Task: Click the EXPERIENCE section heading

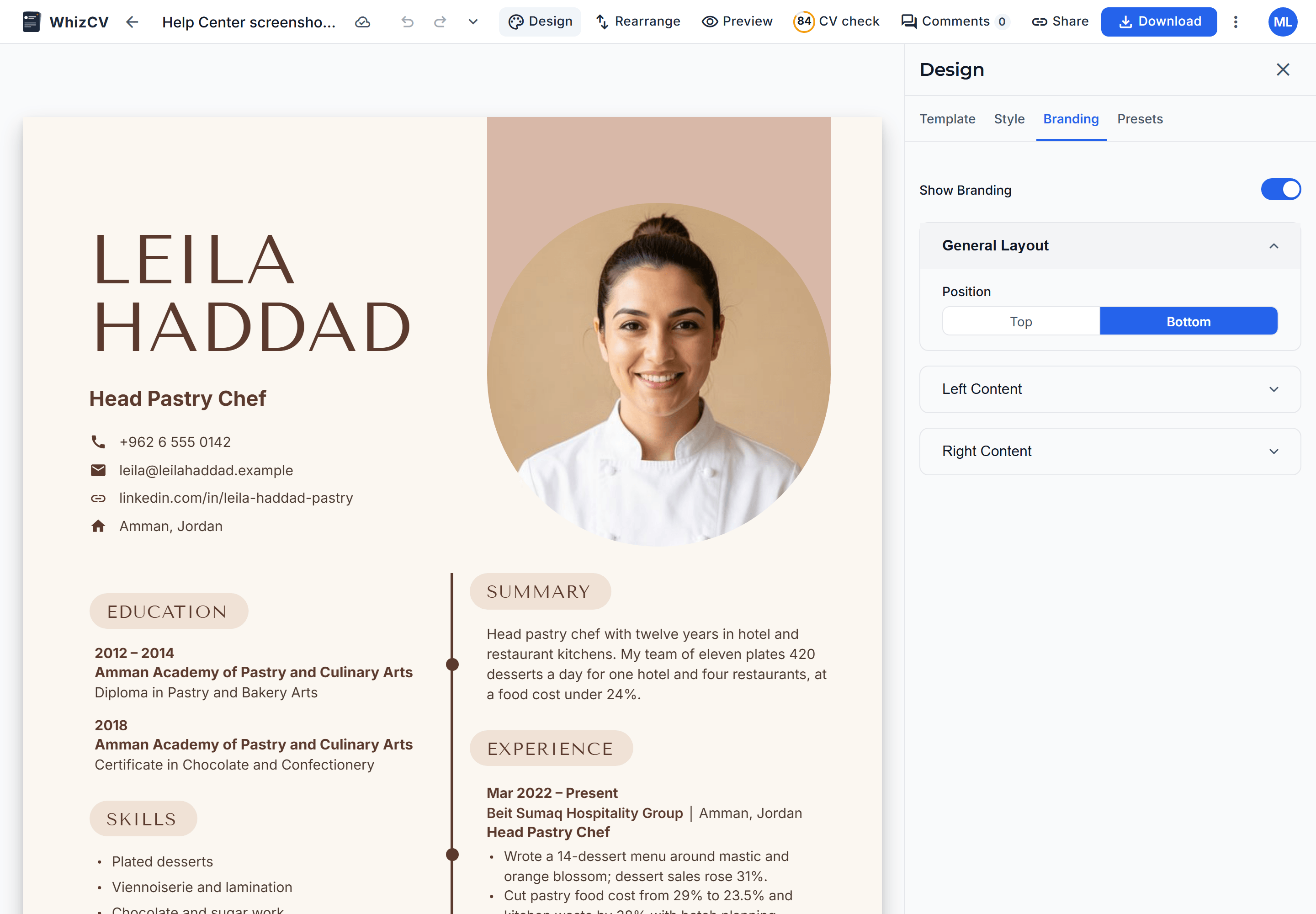Action: pos(551,748)
